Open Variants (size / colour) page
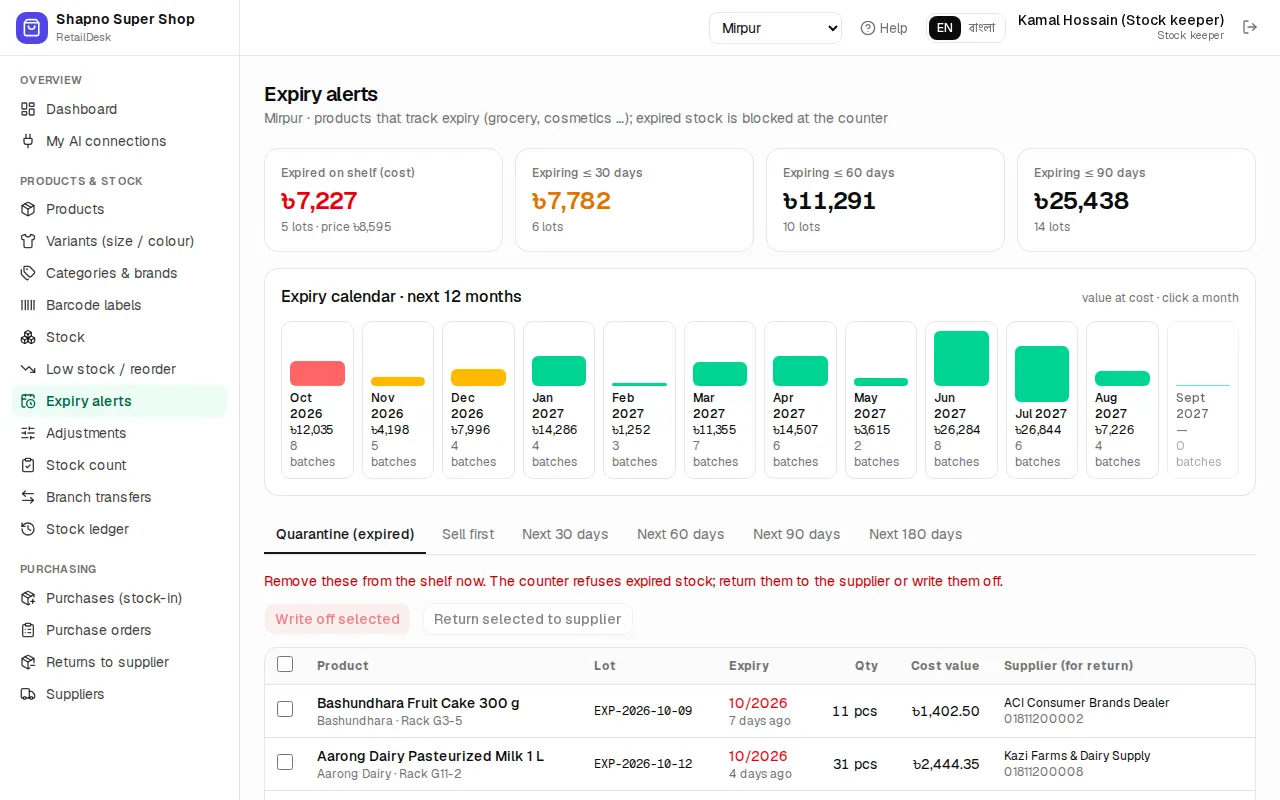Image resolution: width=1280 pixels, height=800 pixels. pos(120,241)
